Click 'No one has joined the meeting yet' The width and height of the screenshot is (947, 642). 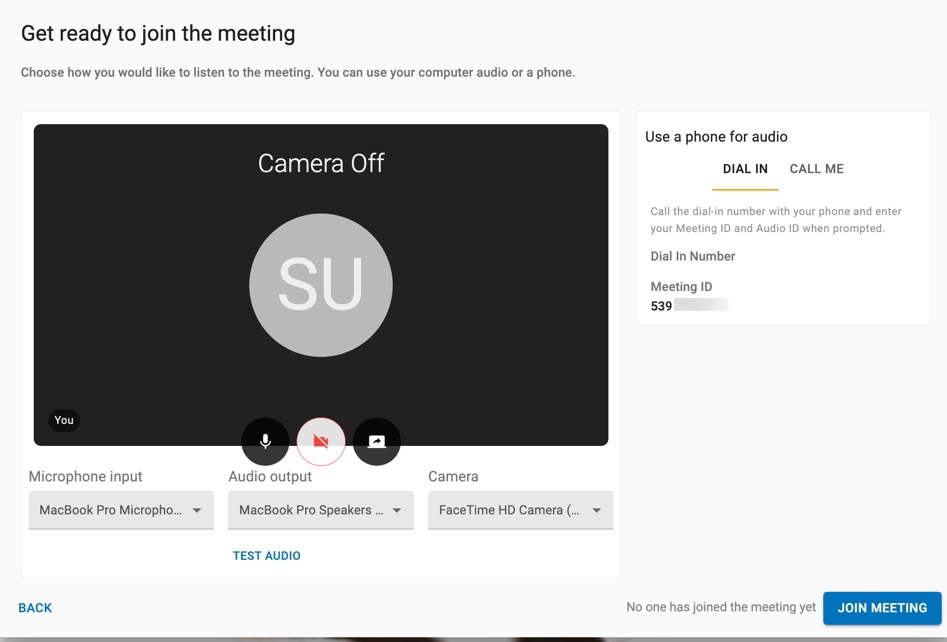[721, 607]
